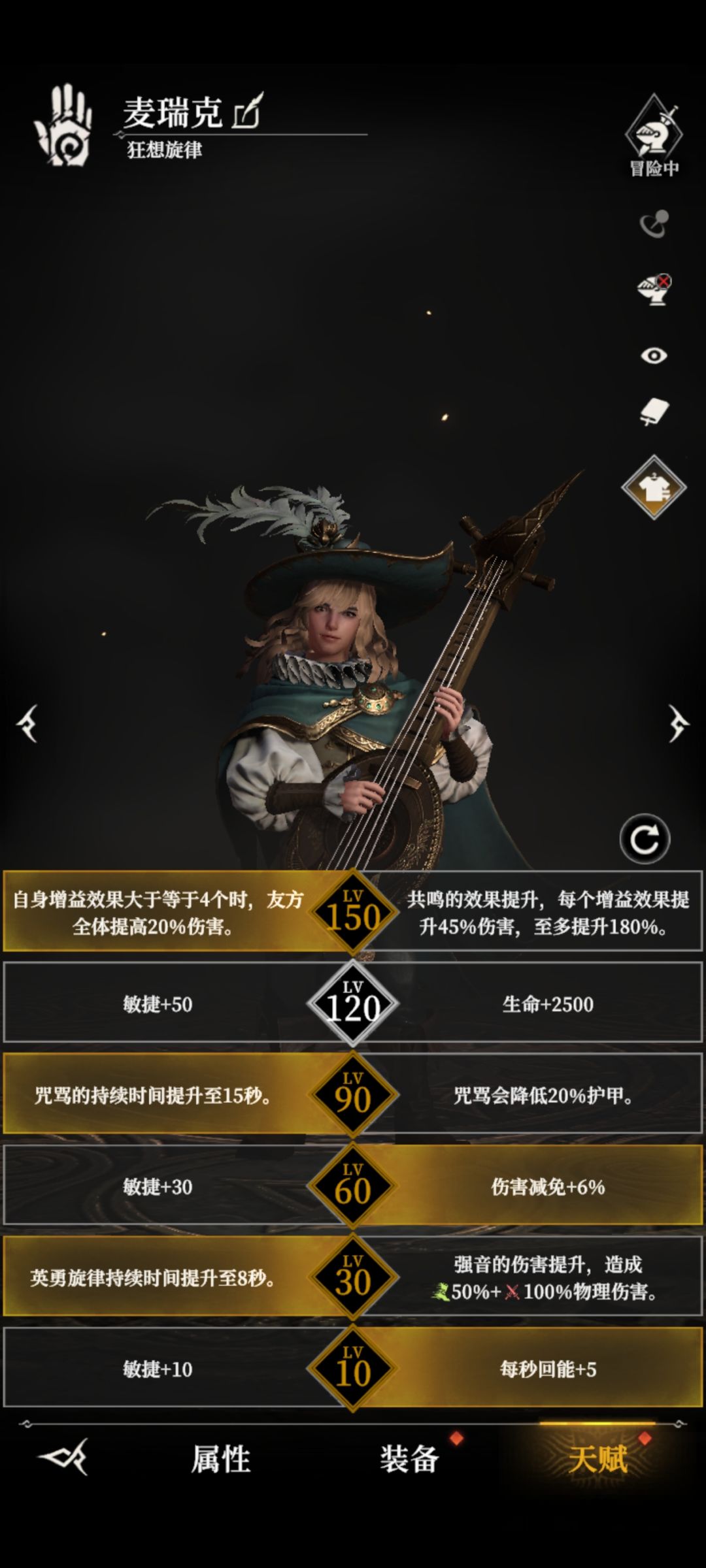706x1568 pixels.
Task: Click the pacifier icon on right sidebar
Action: click(x=654, y=223)
